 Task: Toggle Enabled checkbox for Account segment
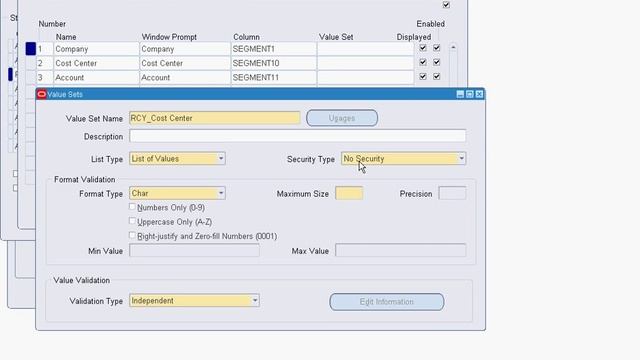click(437, 77)
